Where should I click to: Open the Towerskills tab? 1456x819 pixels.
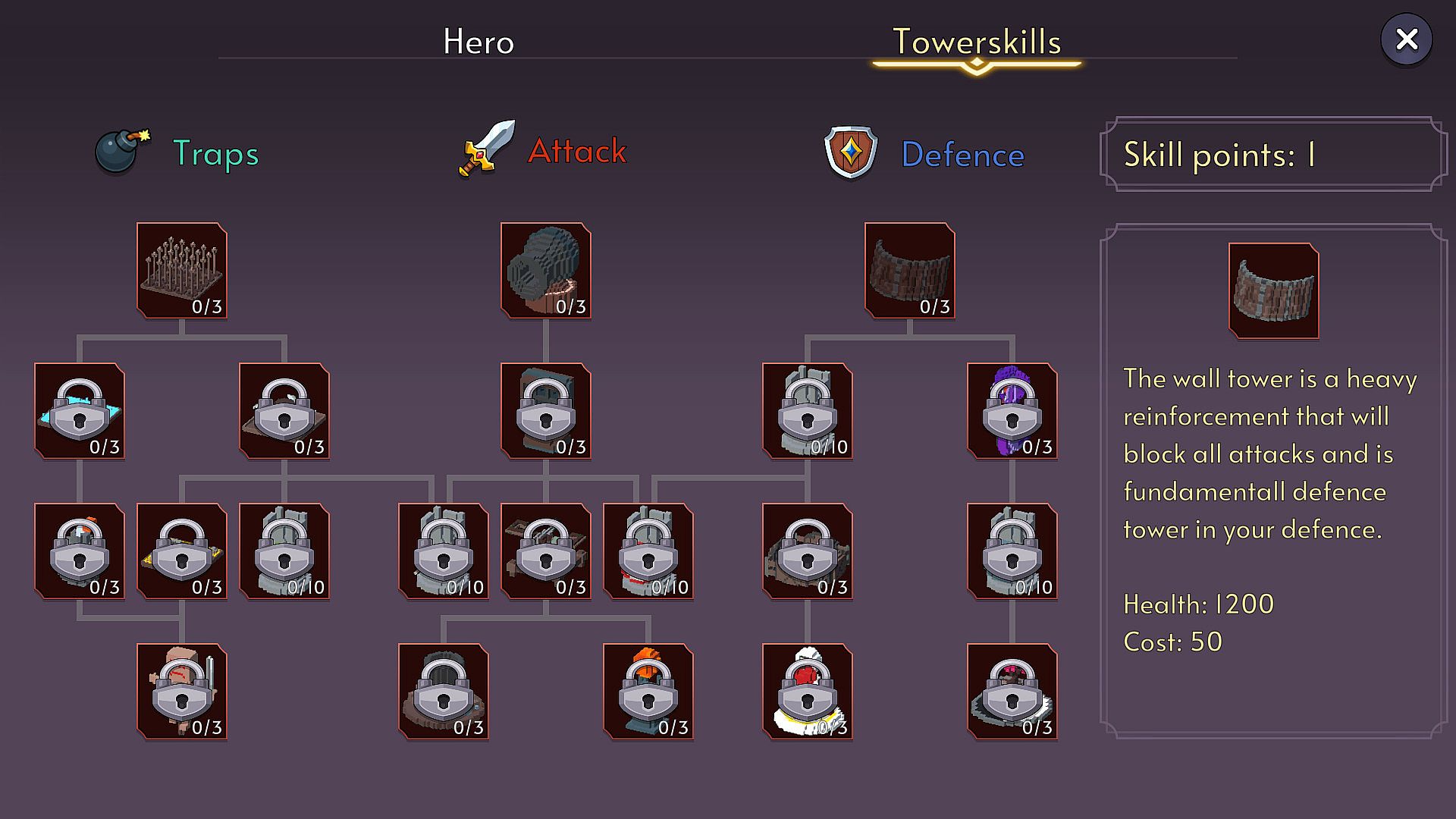tap(977, 42)
